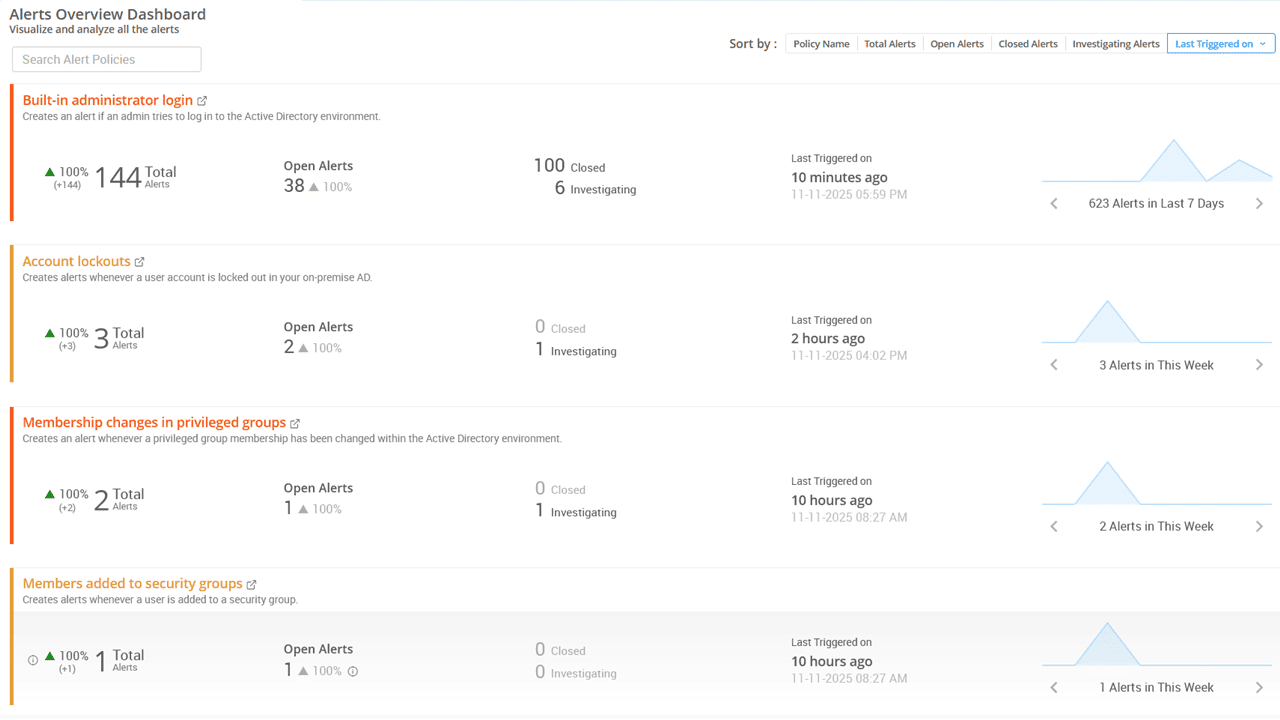
Task: Sort alerts by Policy Name
Action: point(821,43)
